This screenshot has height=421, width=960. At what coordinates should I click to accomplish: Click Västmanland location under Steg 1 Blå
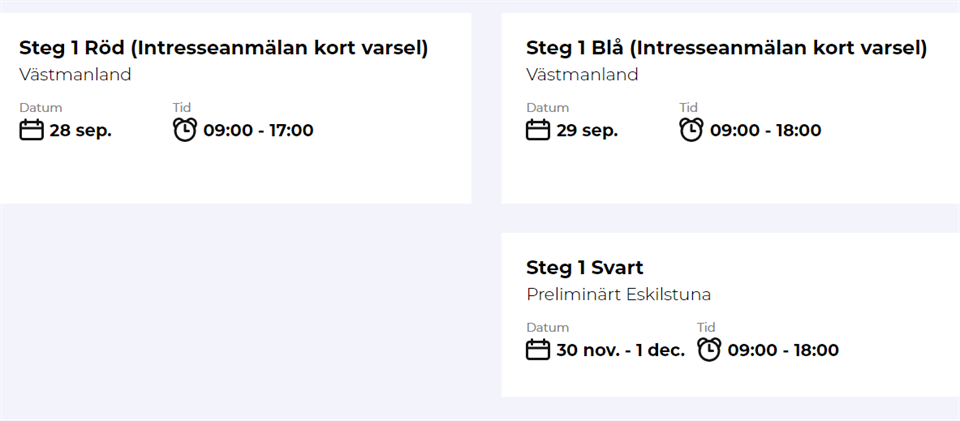[x=582, y=75]
